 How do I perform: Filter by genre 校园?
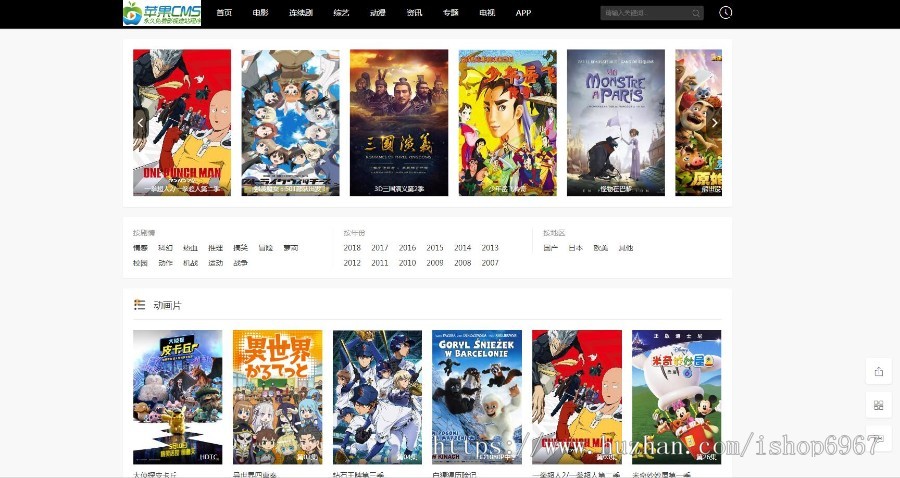[141, 263]
